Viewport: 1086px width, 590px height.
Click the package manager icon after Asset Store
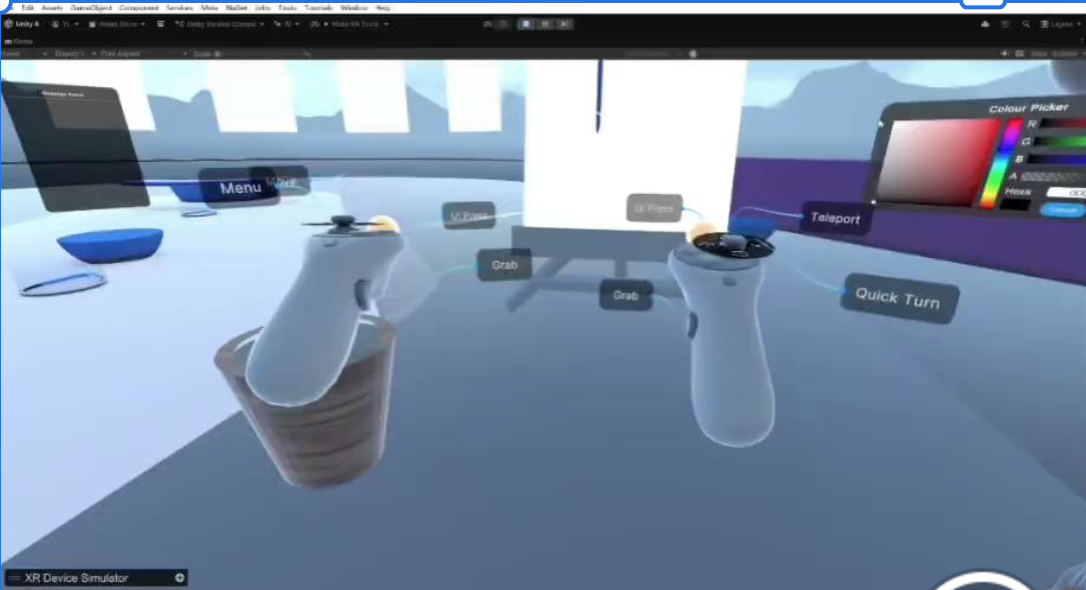click(x=161, y=24)
